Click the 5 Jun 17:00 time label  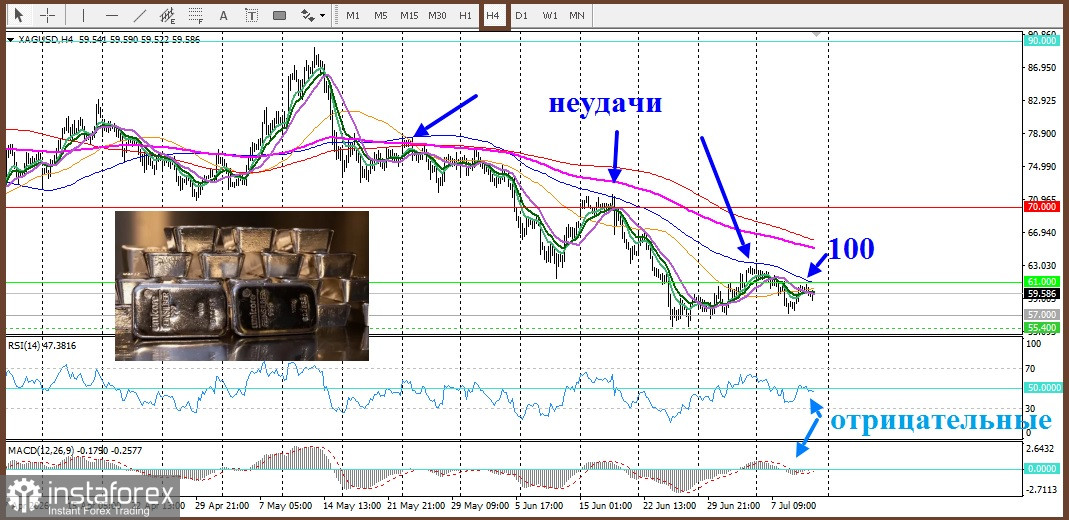[539, 506]
